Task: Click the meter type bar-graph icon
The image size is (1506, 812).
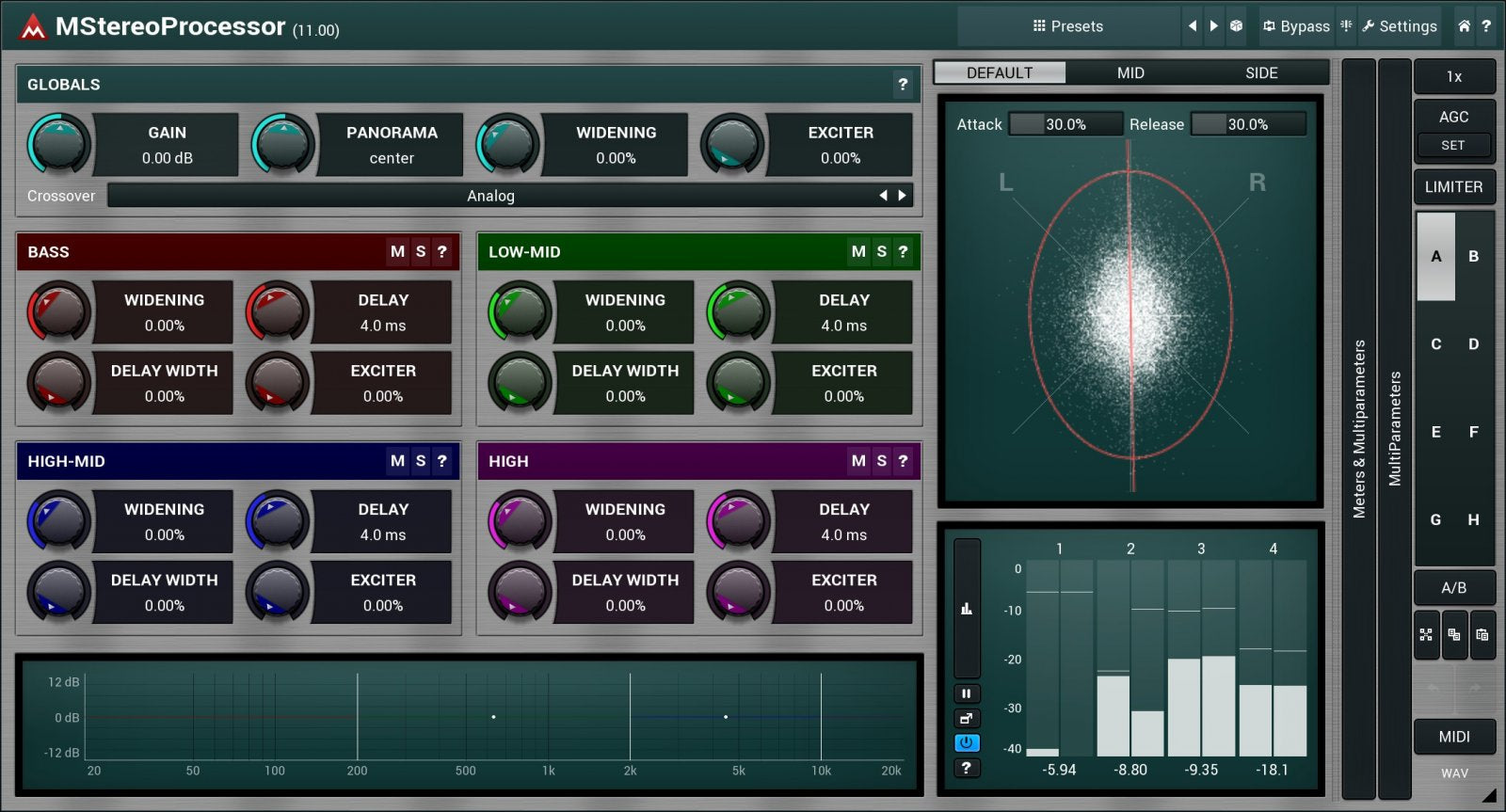Action: click(x=967, y=609)
